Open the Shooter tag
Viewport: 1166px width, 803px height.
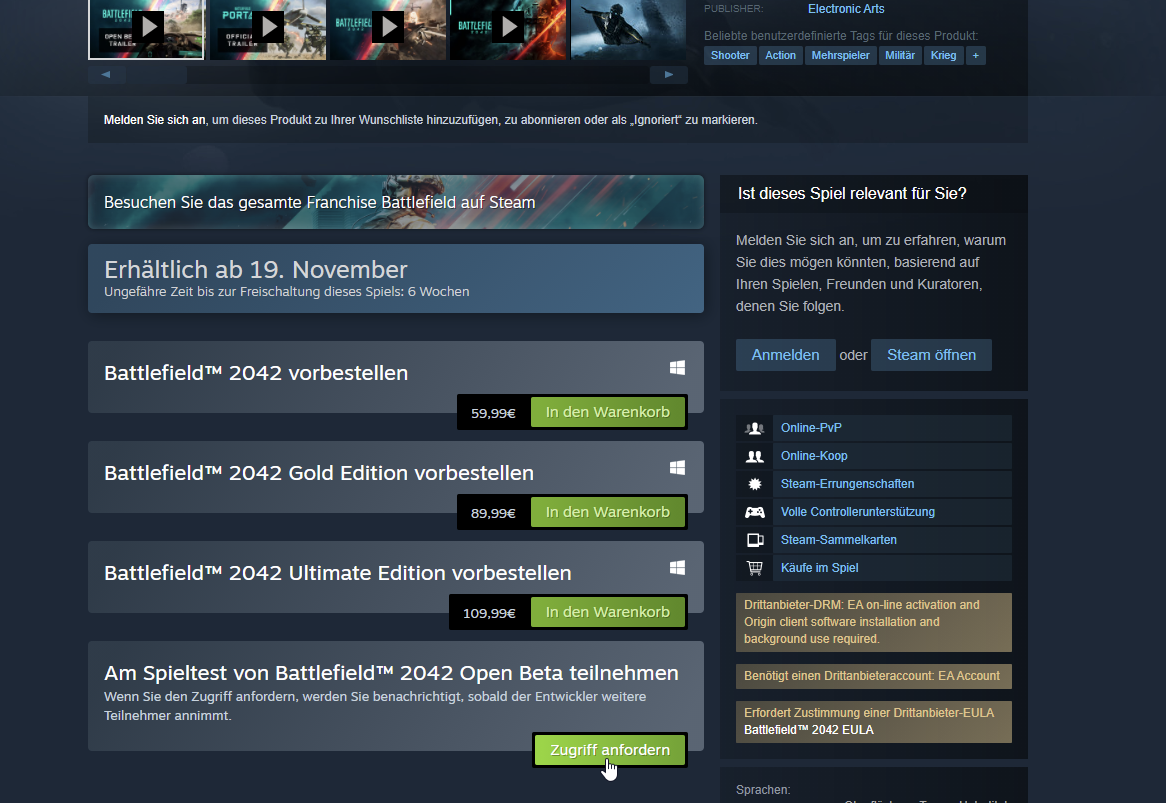coord(730,56)
